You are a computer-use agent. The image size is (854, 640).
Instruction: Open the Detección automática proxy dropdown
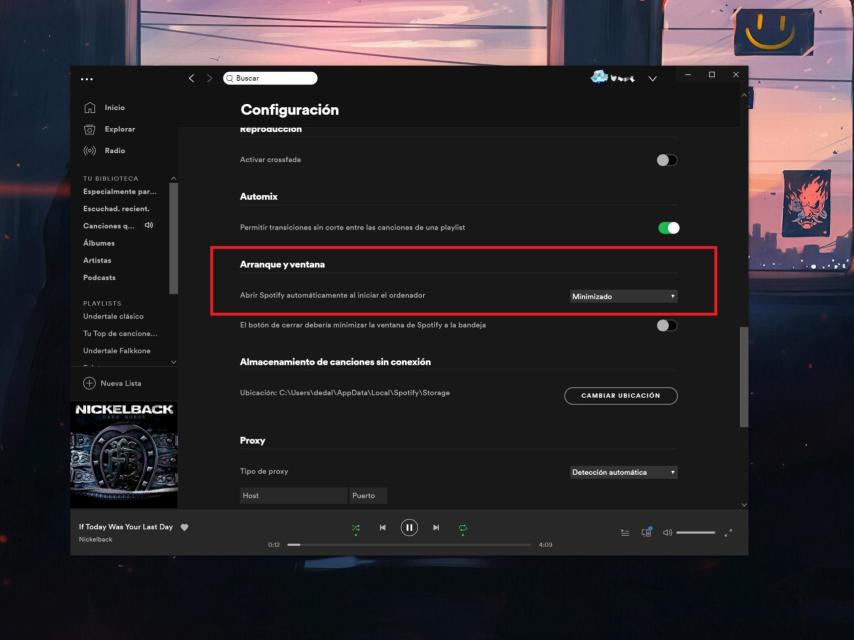pos(624,472)
